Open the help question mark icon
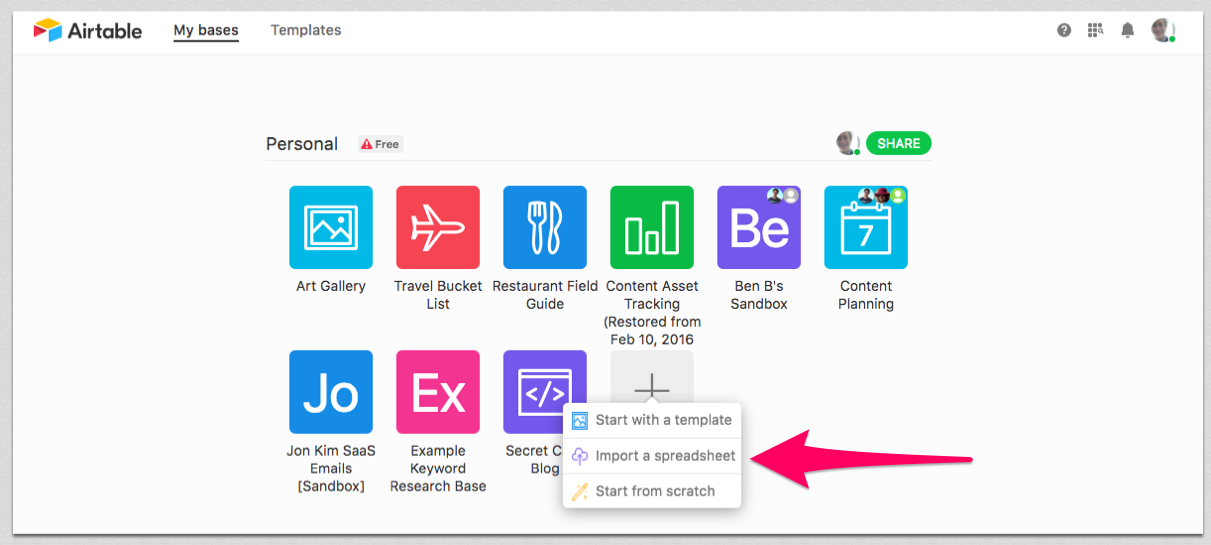 [x=1064, y=30]
